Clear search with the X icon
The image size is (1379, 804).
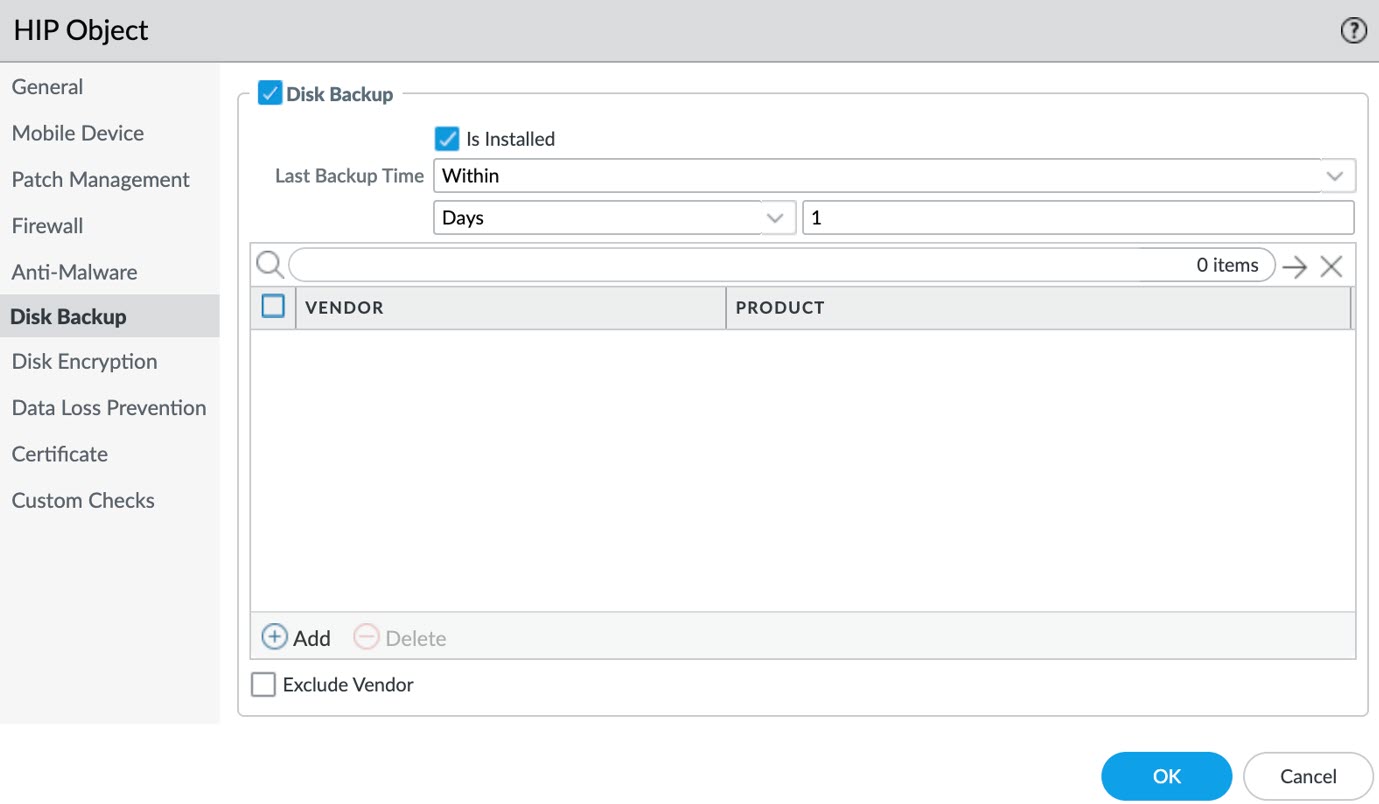[x=1331, y=266]
